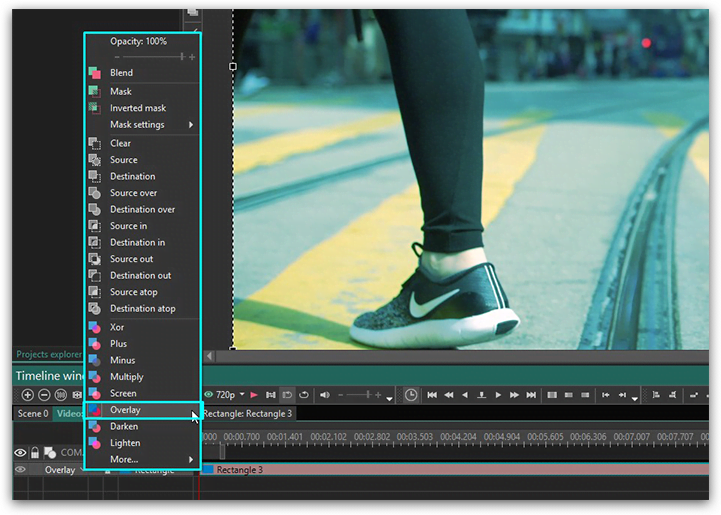The image size is (721, 515).
Task: Click the Xor blend icon
Action: 95,327
